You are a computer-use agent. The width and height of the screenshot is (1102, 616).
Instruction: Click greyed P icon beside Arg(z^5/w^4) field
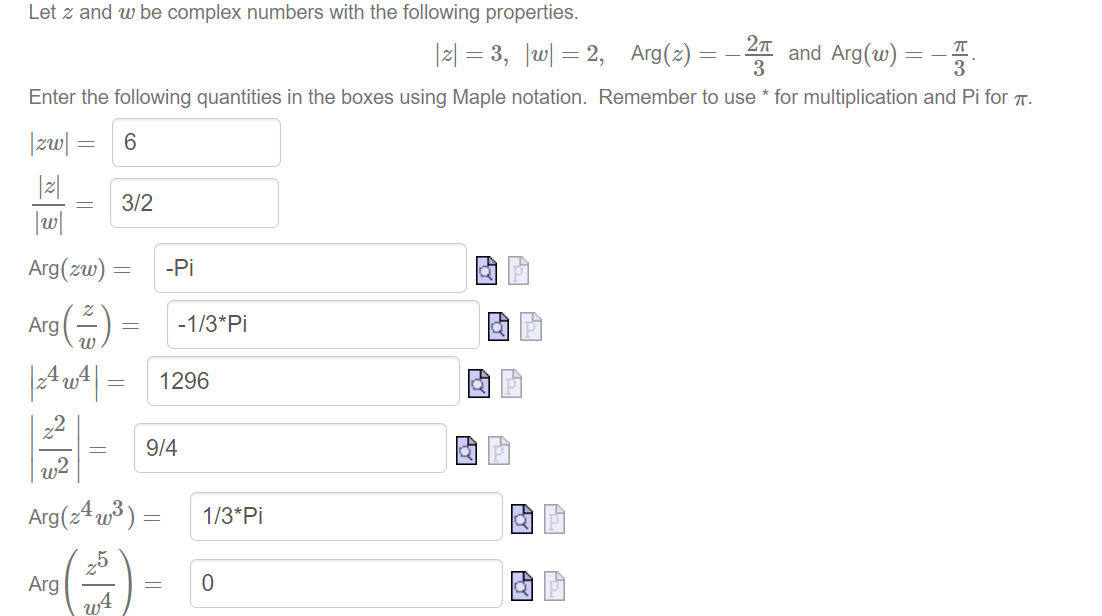click(553, 583)
